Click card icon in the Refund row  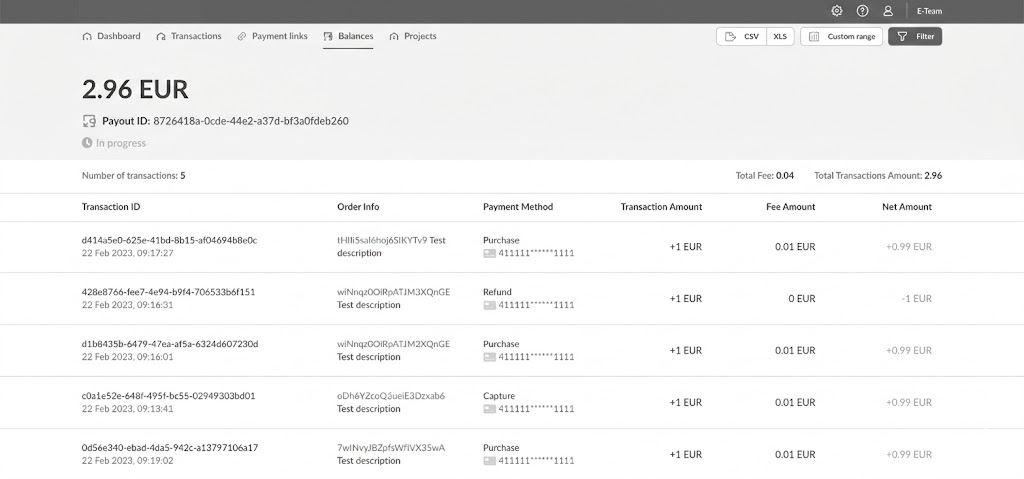489,305
